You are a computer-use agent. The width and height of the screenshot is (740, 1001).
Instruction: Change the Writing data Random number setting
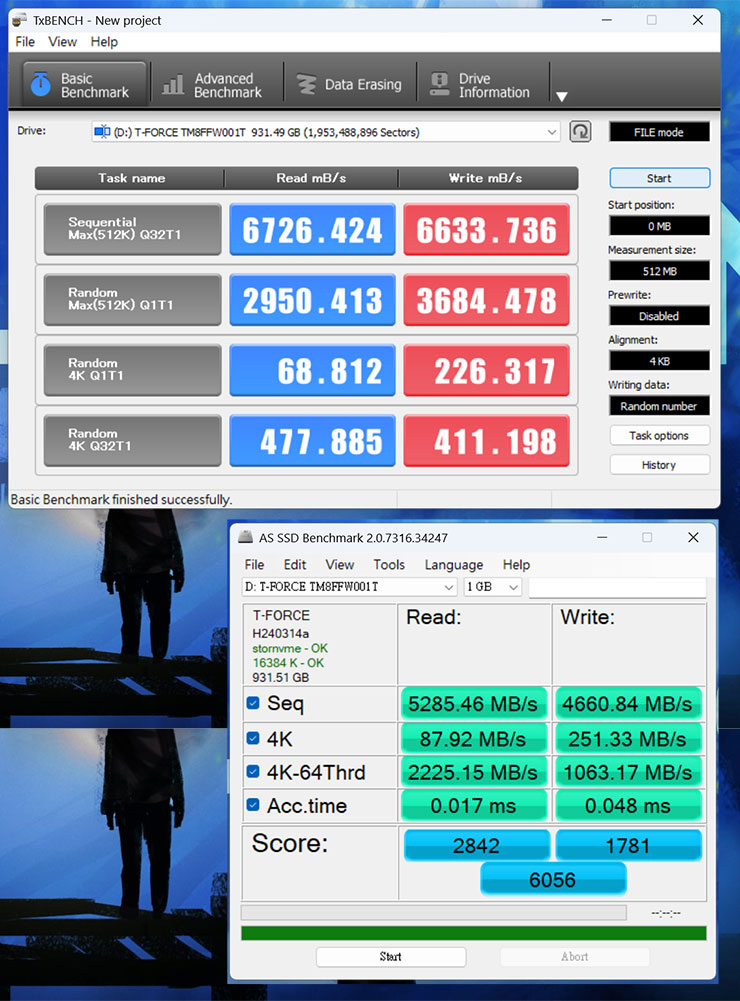click(659, 406)
